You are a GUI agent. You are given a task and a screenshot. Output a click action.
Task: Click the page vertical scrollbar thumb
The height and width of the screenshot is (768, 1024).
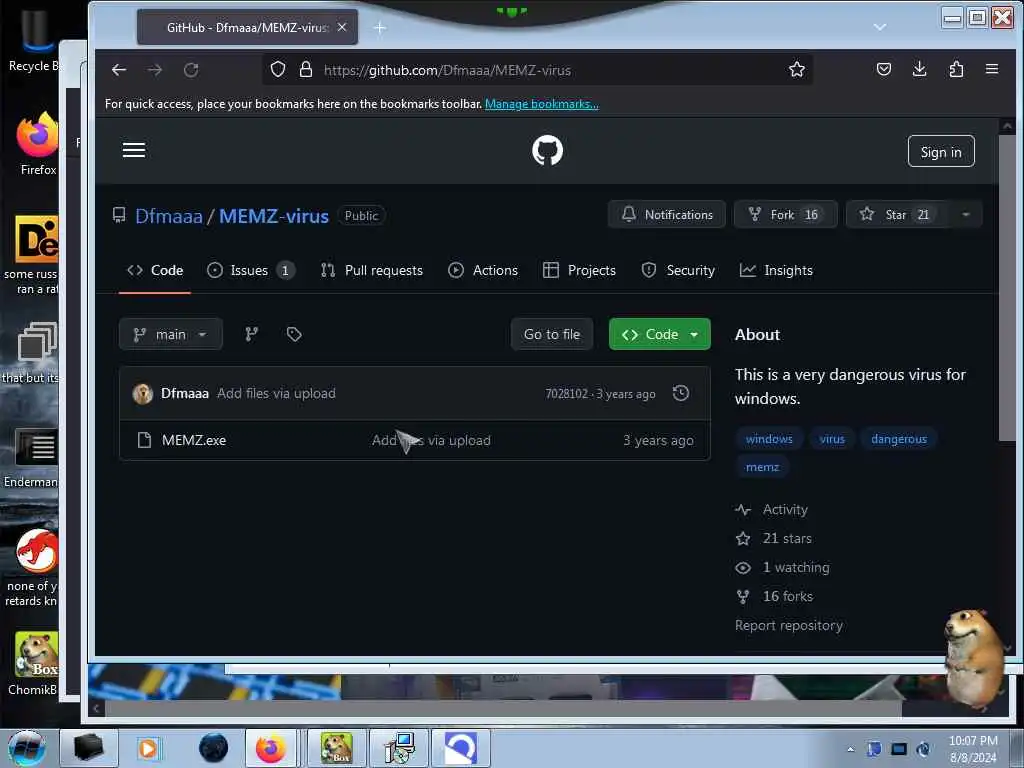1007,287
